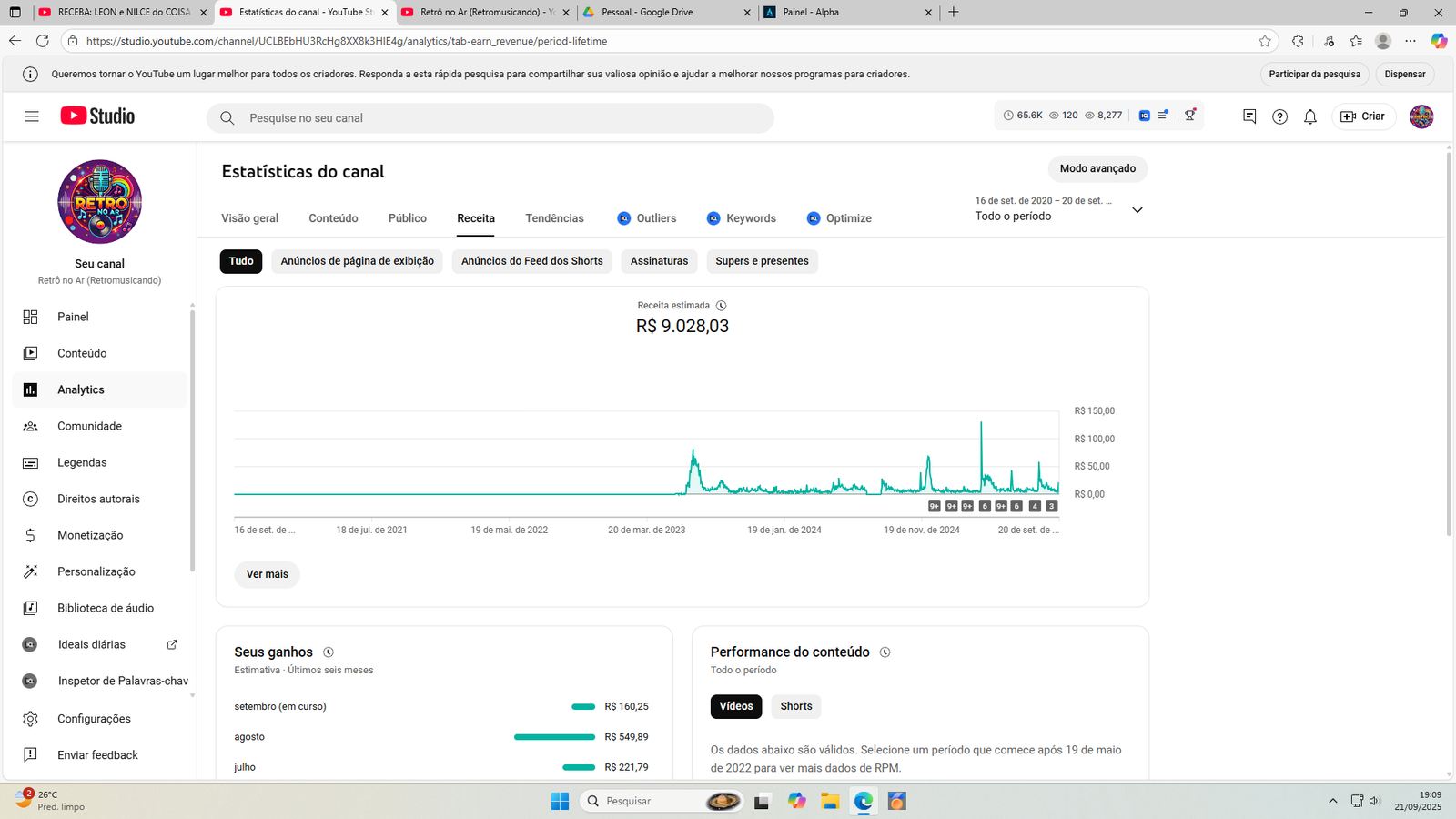The height and width of the screenshot is (819, 1456).
Task: Open the Edge Copilot icon in the toolbar
Action: pyautogui.click(x=1439, y=41)
